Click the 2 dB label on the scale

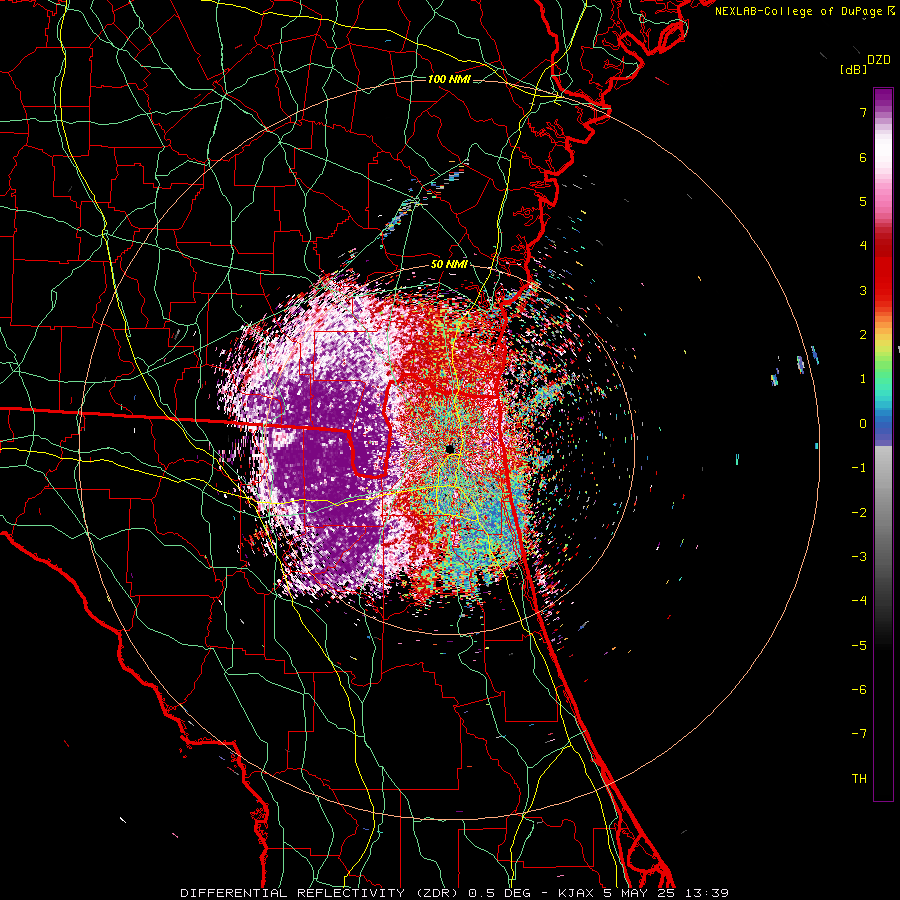[863, 335]
